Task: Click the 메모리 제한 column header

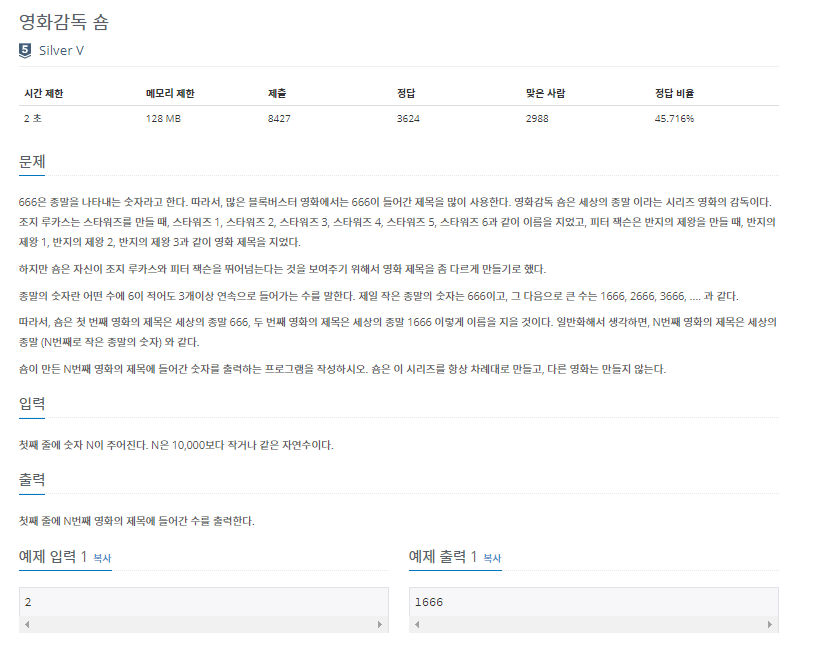Action: click(170, 93)
